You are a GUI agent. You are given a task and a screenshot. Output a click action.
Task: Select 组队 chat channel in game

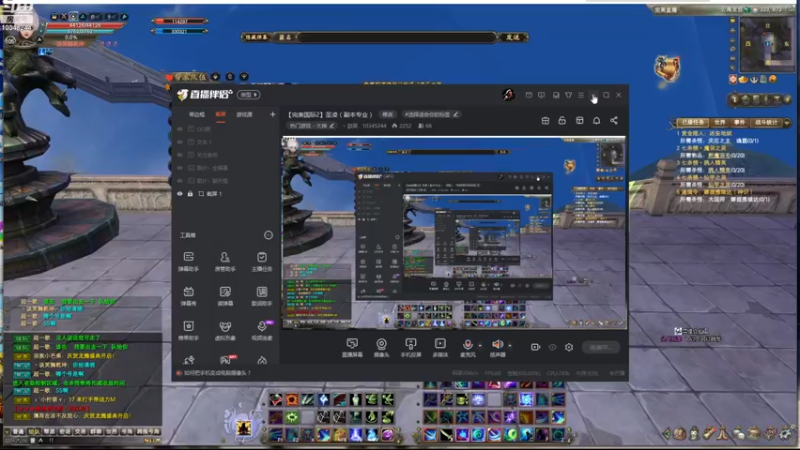tap(34, 432)
